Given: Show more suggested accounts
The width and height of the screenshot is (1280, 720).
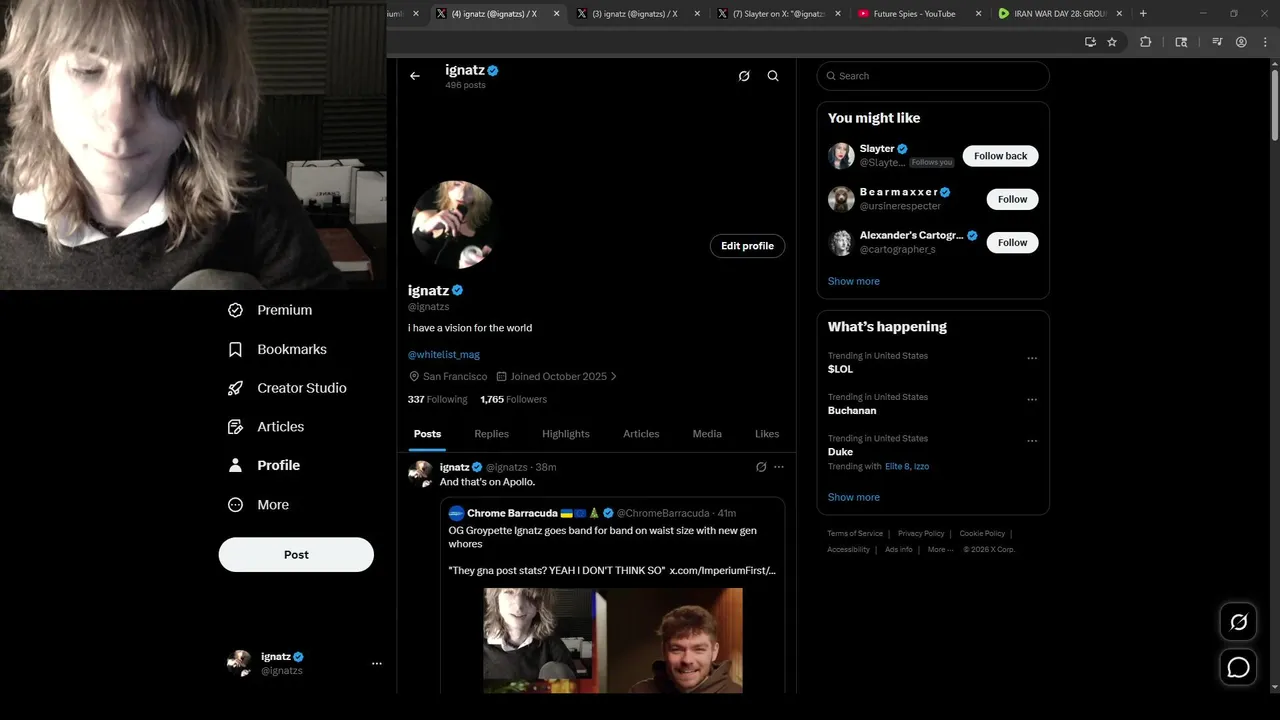Looking at the screenshot, I should [854, 281].
